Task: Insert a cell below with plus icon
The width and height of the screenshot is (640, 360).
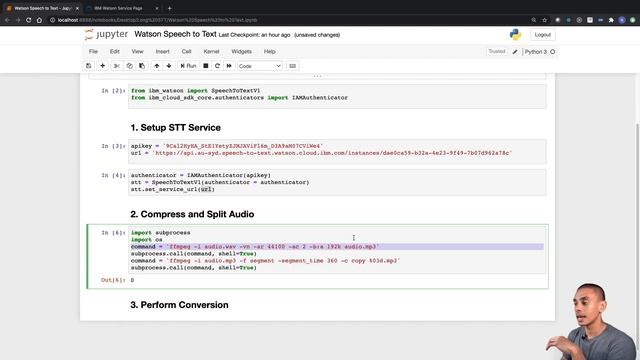Action: coord(102,66)
